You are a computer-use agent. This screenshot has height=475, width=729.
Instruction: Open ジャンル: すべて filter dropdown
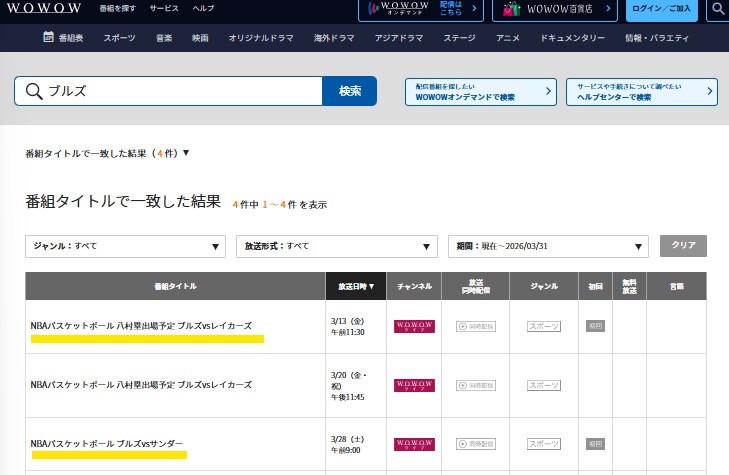tap(126, 246)
